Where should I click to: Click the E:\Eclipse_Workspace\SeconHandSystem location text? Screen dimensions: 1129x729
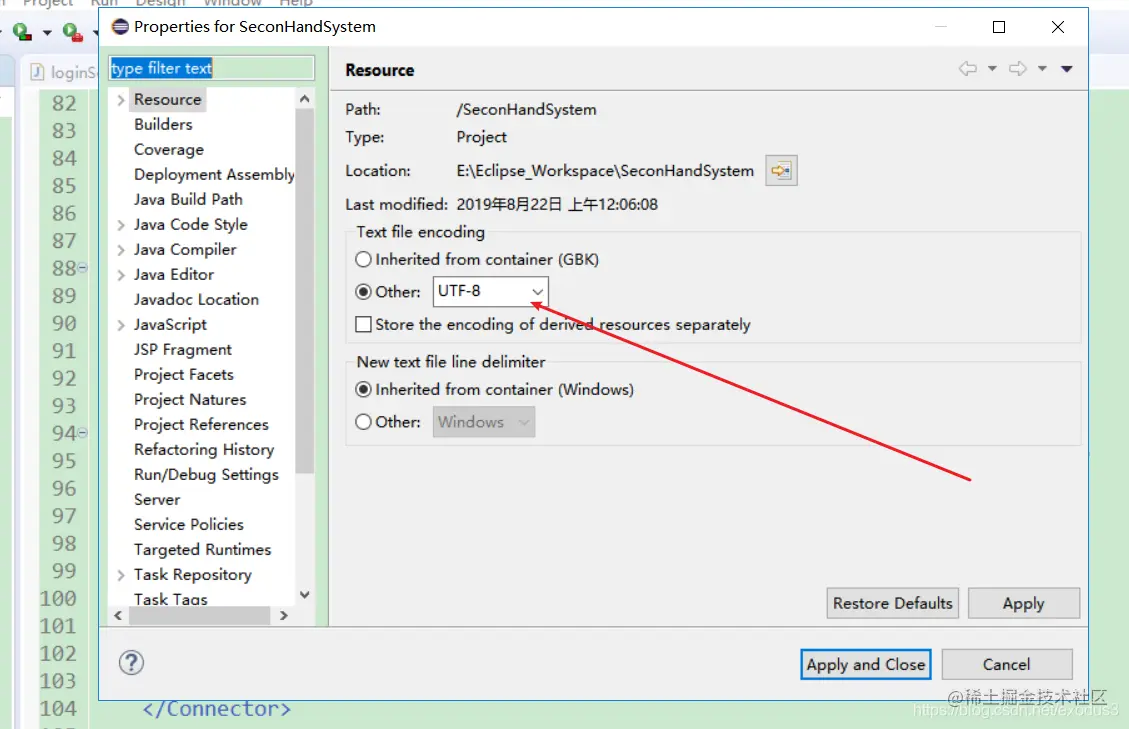pyautogui.click(x=605, y=171)
